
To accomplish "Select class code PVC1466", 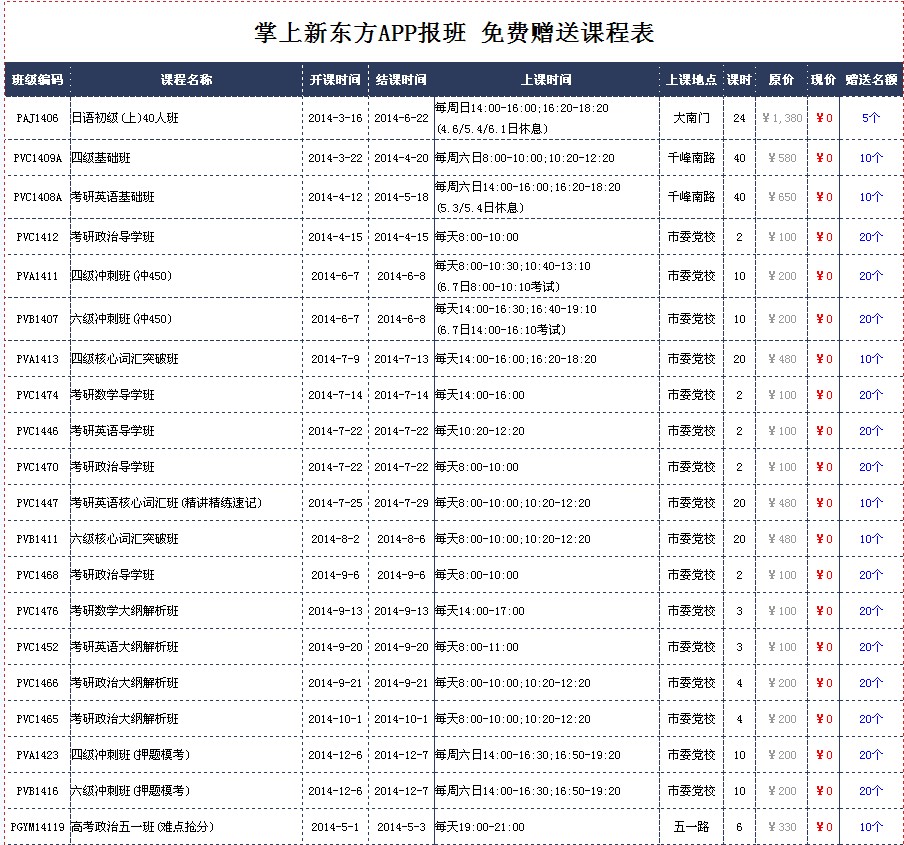I will pos(37,684).
